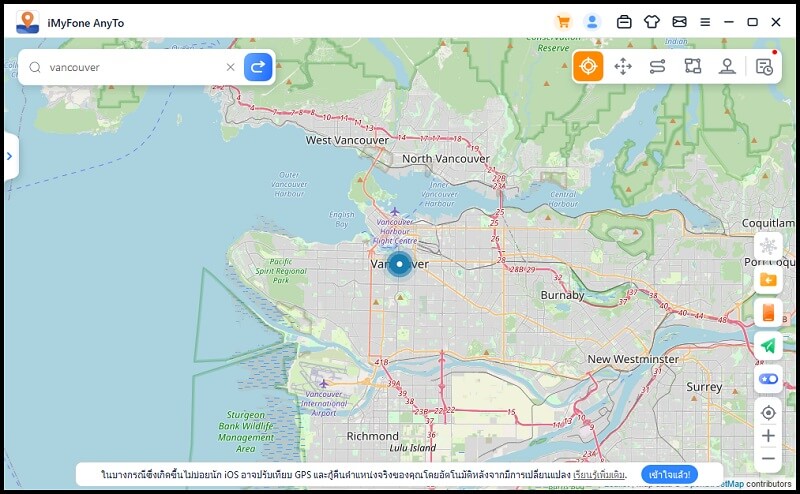Click New Westminster map label
This screenshot has height=494, width=800.
[633, 359]
